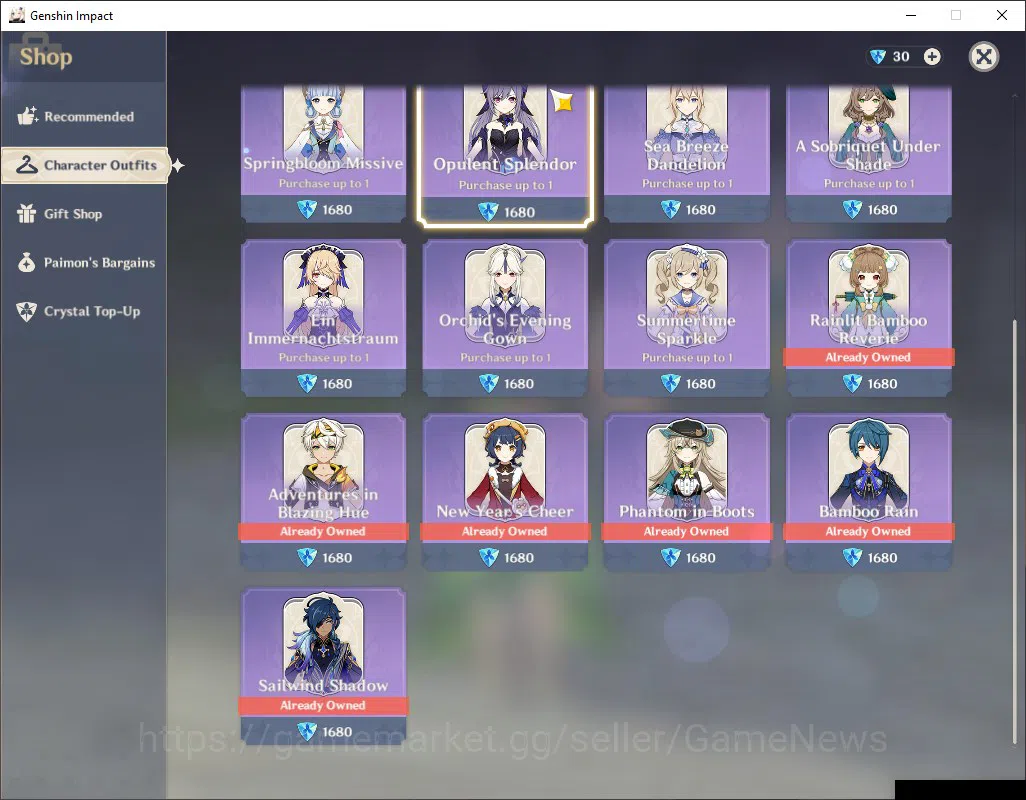Click the 30 crystal balance value
This screenshot has height=800, width=1026.
click(901, 57)
